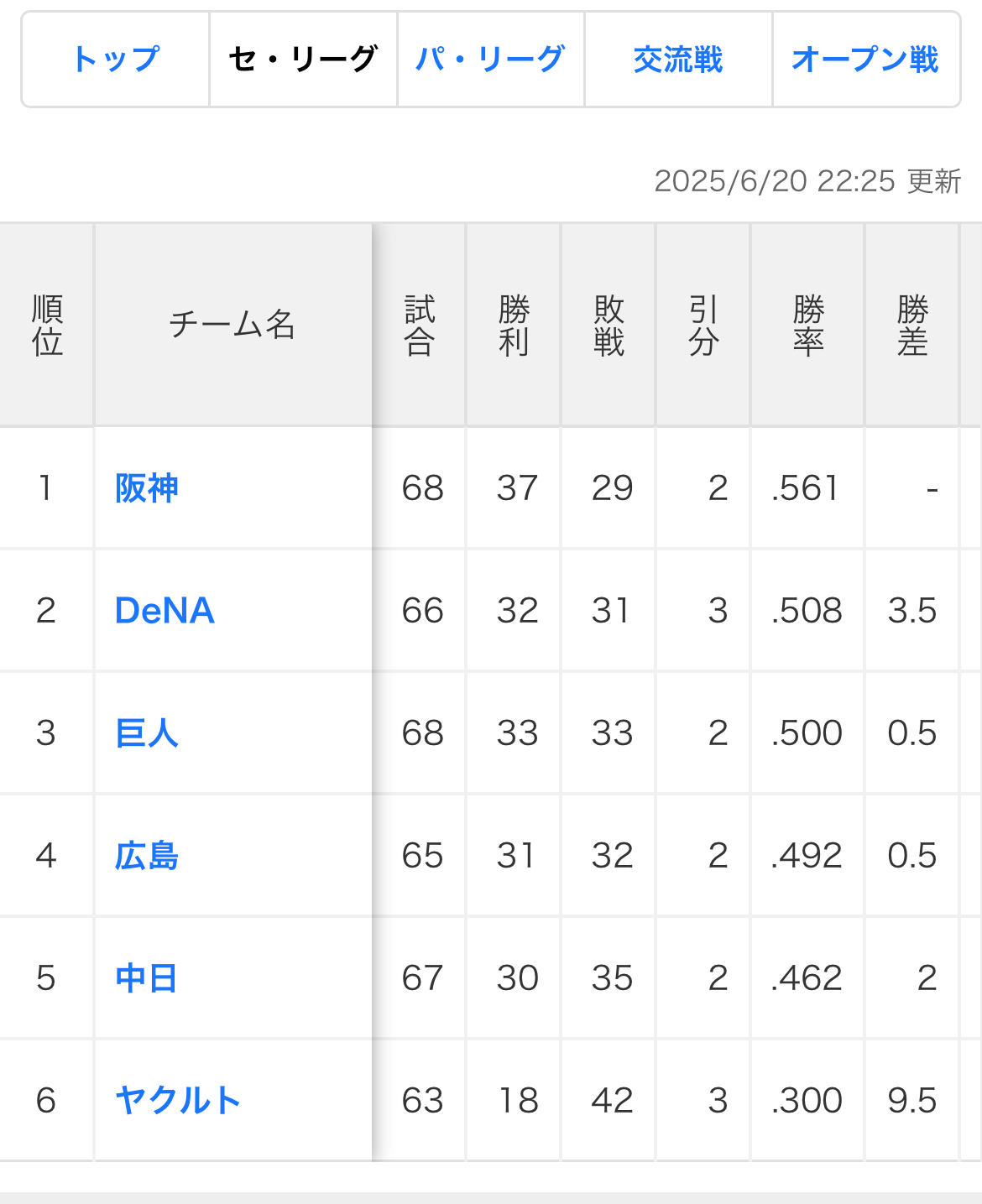Open the 阪神 team link
The image size is (982, 1204).
(x=147, y=488)
